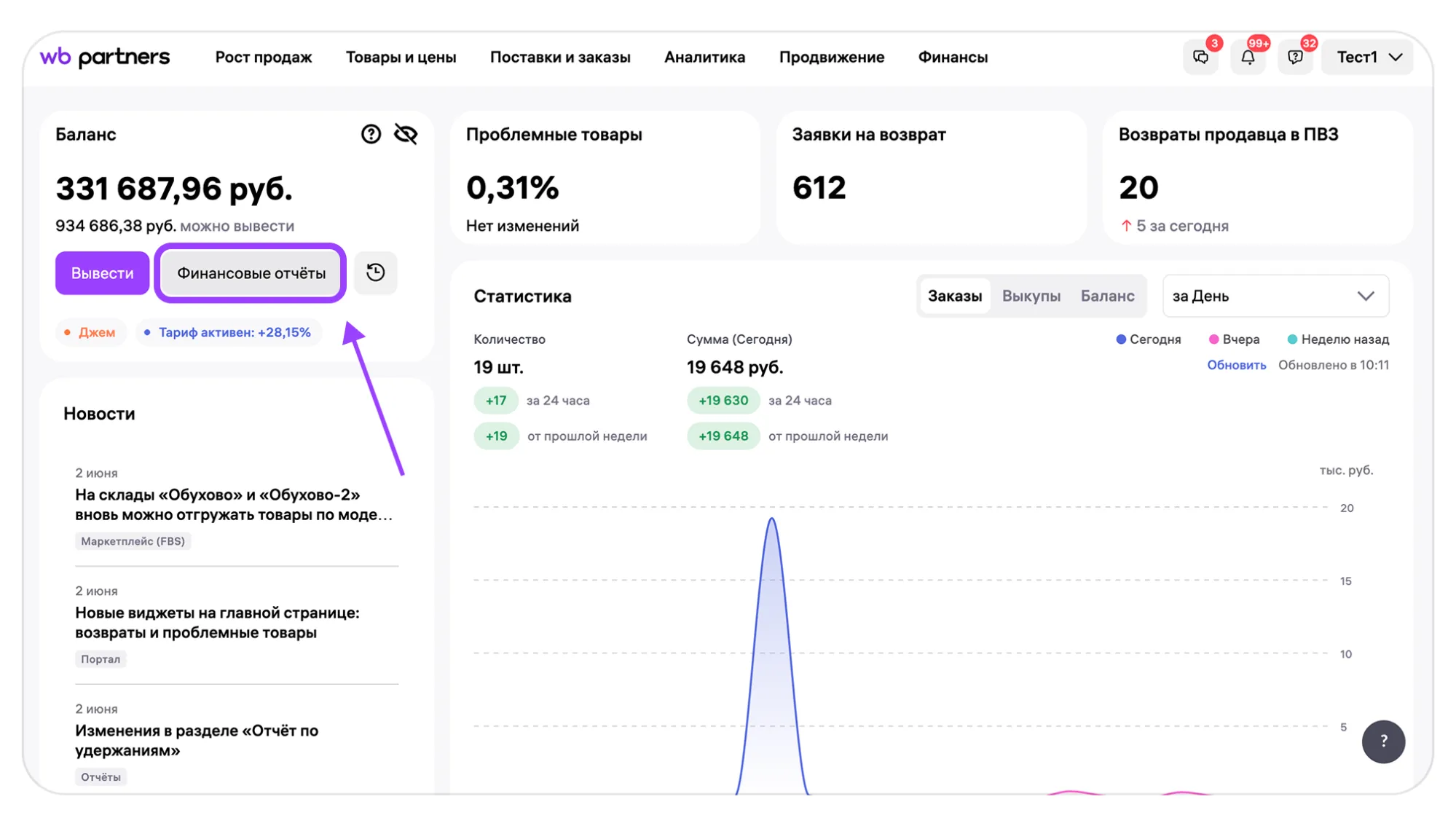Image resolution: width=1456 pixels, height=826 pixels.
Task: Open the floating help button at bottom right
Action: click(1383, 742)
